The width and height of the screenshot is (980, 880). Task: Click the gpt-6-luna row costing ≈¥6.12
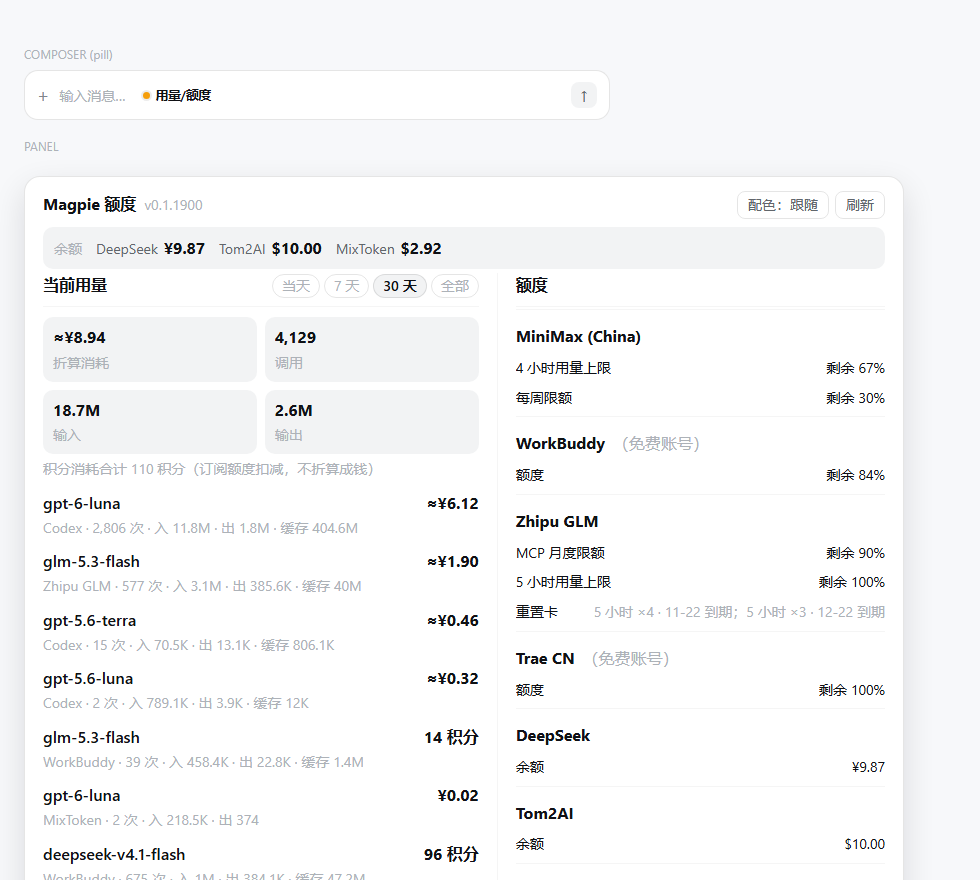261,516
